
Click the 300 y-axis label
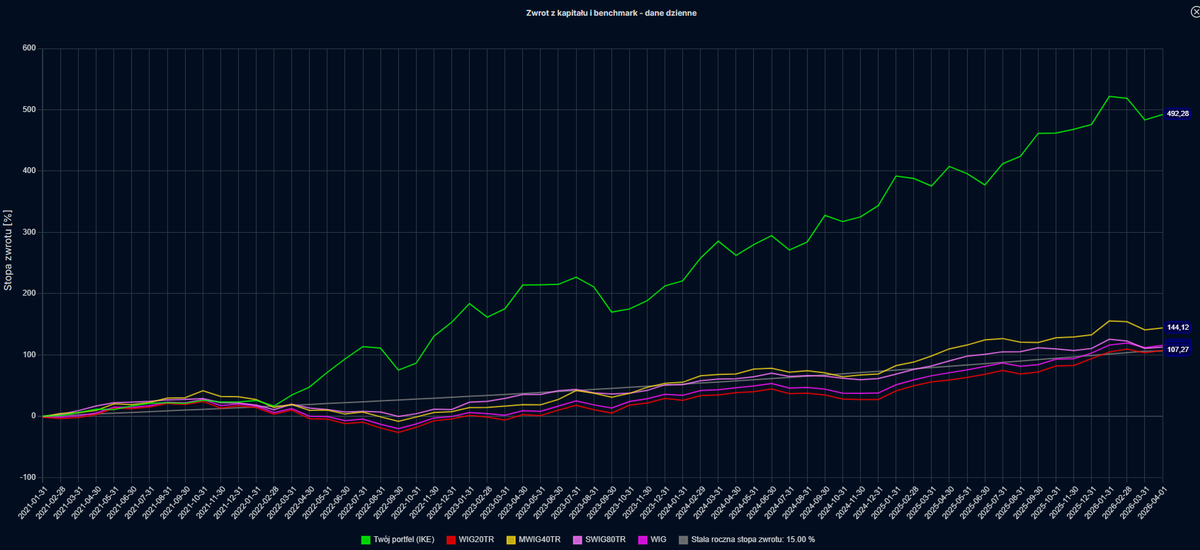(29, 232)
